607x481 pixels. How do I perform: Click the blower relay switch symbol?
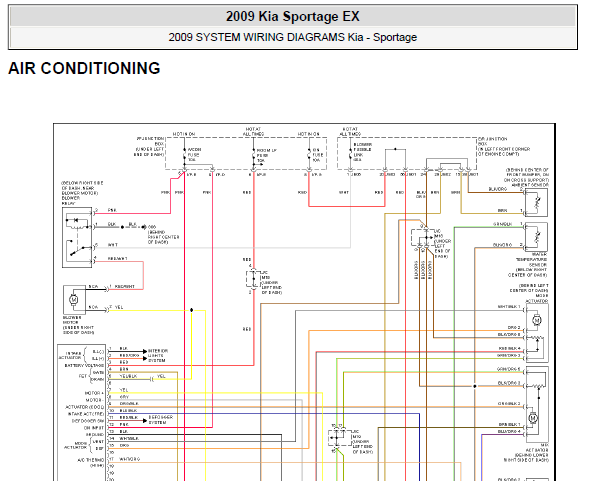(x=77, y=249)
